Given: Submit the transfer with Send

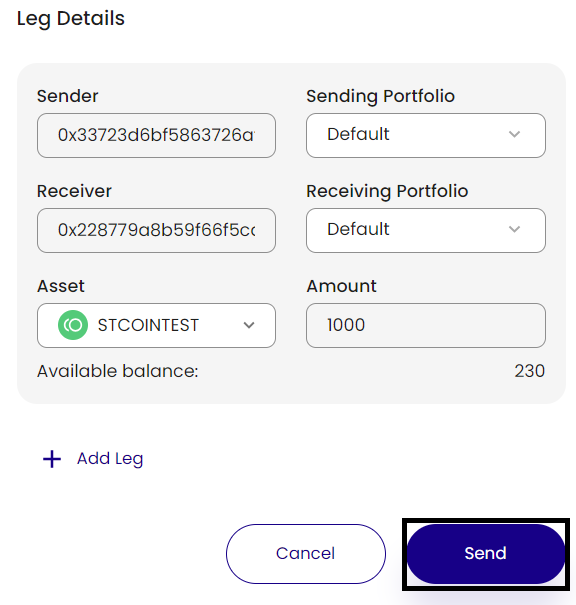Looking at the screenshot, I should point(486,554).
